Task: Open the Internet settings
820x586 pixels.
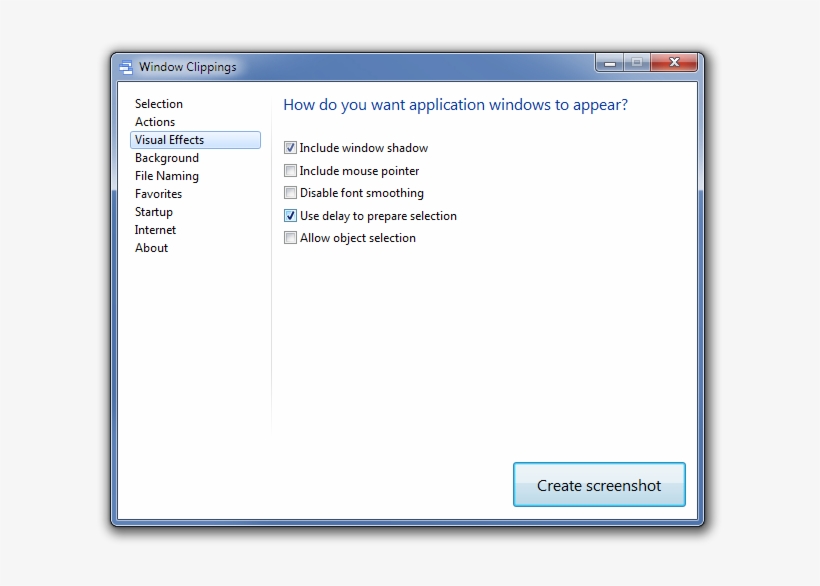Action: pyautogui.click(x=155, y=230)
